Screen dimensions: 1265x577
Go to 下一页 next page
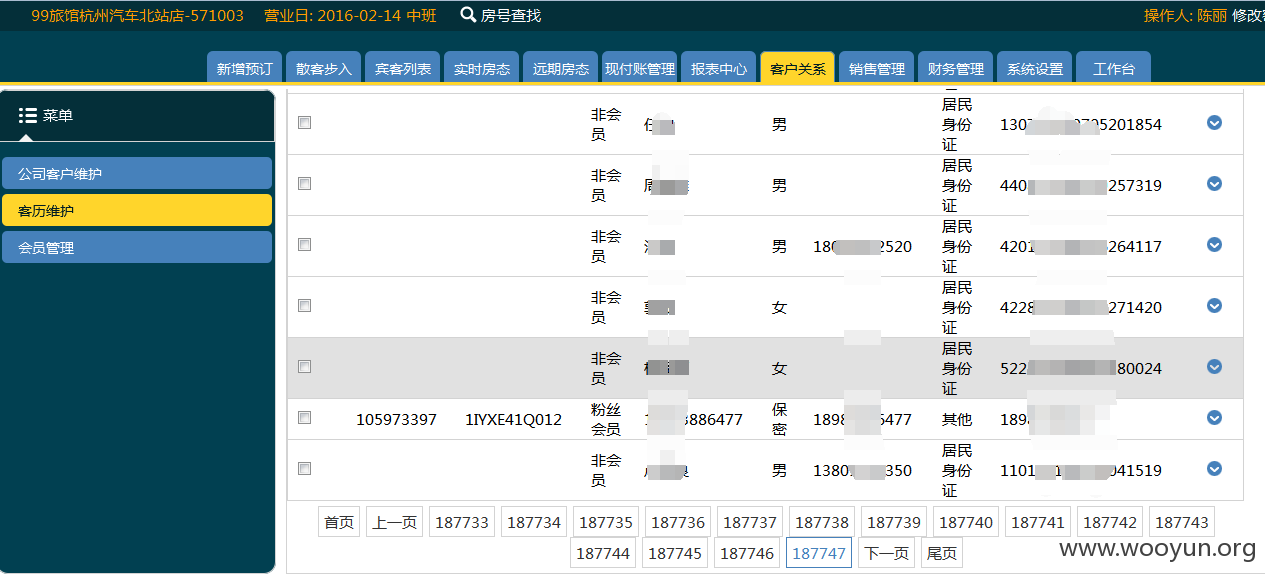pyautogui.click(x=886, y=553)
